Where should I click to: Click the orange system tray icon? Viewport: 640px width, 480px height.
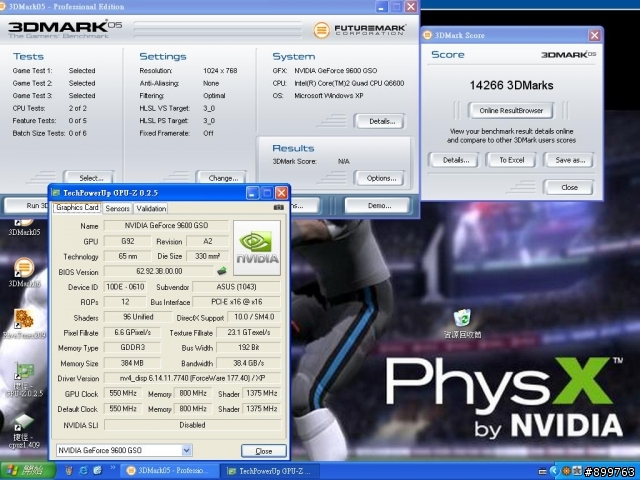coord(566,471)
